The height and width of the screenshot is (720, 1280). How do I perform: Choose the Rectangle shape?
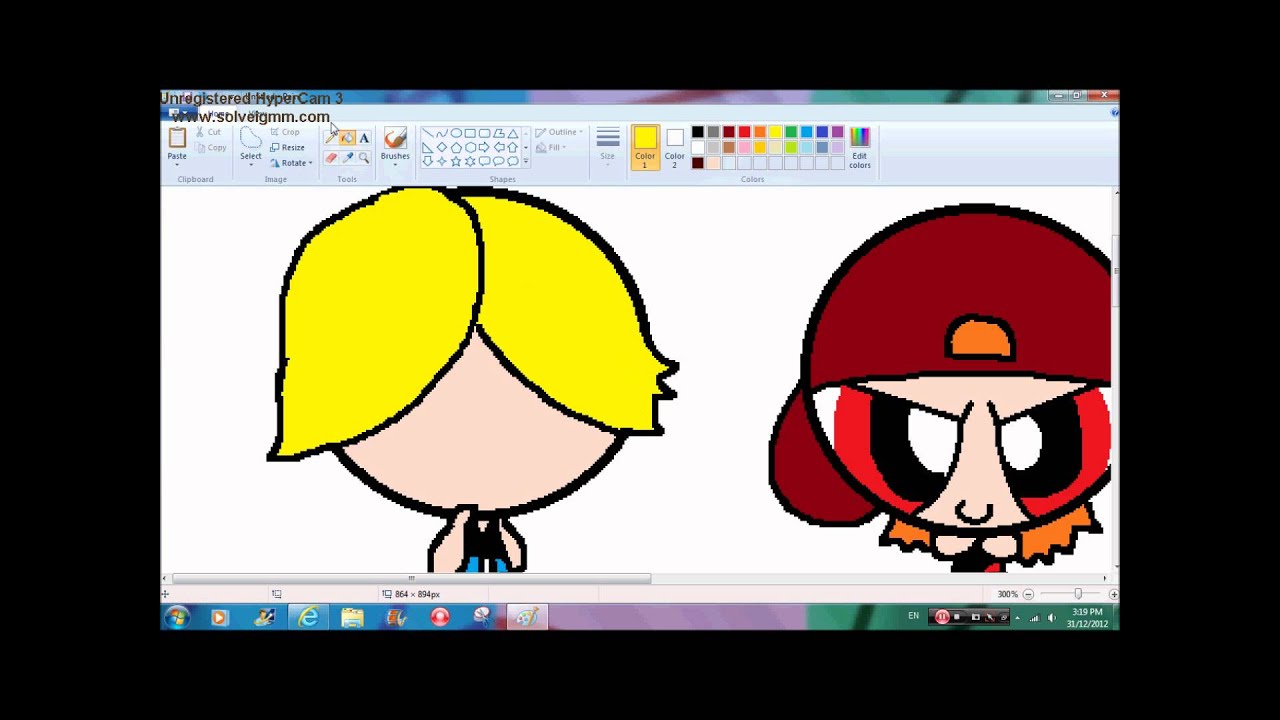tap(470, 133)
